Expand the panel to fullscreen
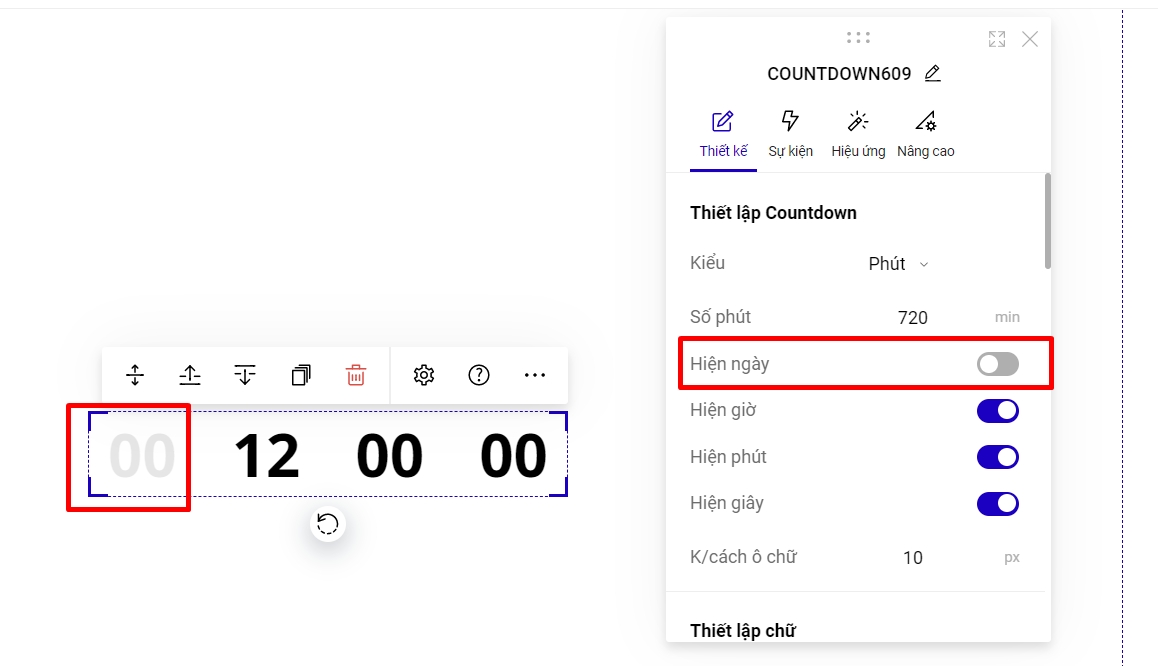This screenshot has width=1158, height=666. click(x=997, y=39)
